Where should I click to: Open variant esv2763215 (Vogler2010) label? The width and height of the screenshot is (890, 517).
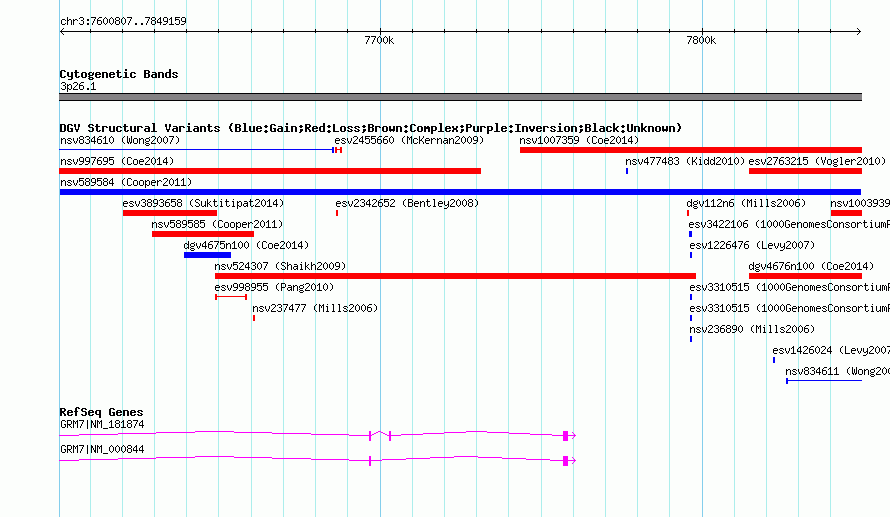(817, 161)
